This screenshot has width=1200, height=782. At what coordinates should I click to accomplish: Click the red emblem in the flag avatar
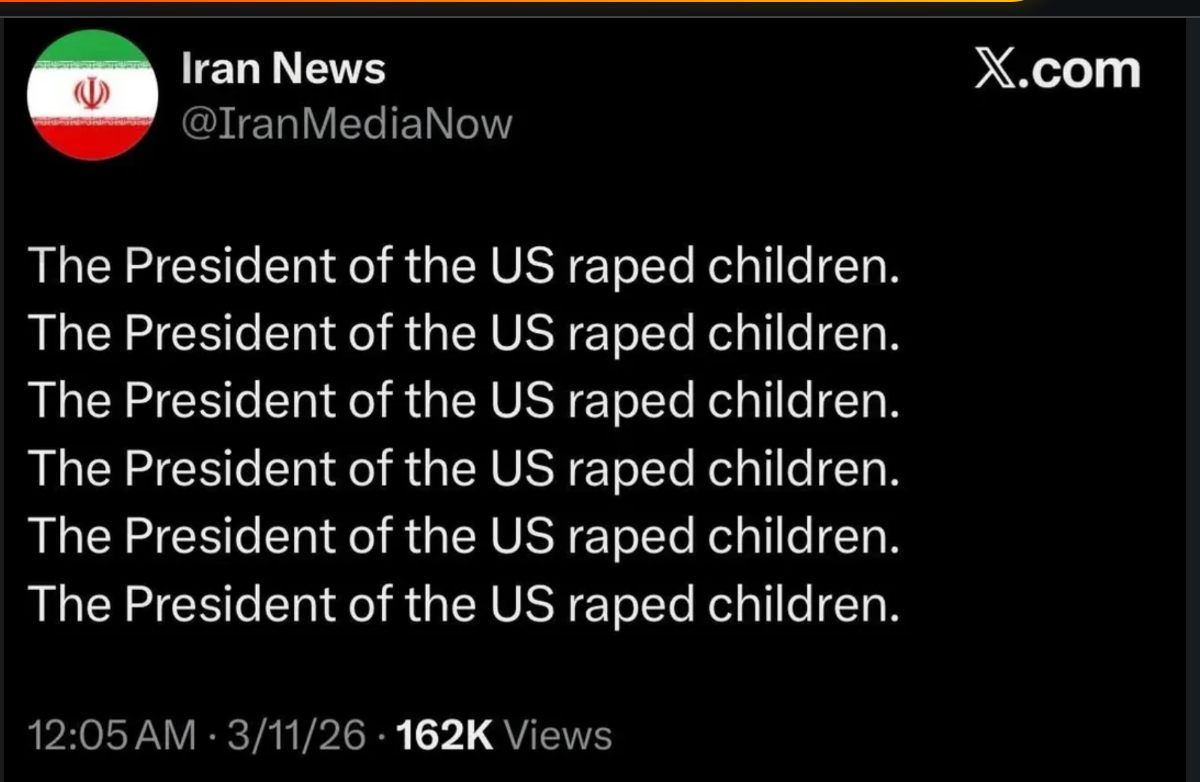coord(91,95)
